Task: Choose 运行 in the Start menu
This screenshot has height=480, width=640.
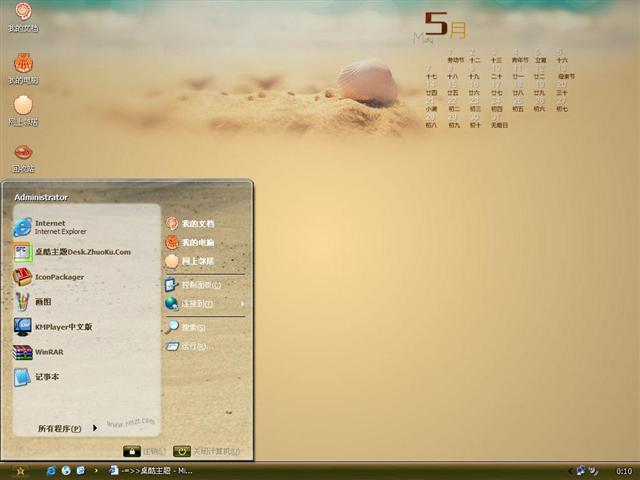Action: point(192,346)
